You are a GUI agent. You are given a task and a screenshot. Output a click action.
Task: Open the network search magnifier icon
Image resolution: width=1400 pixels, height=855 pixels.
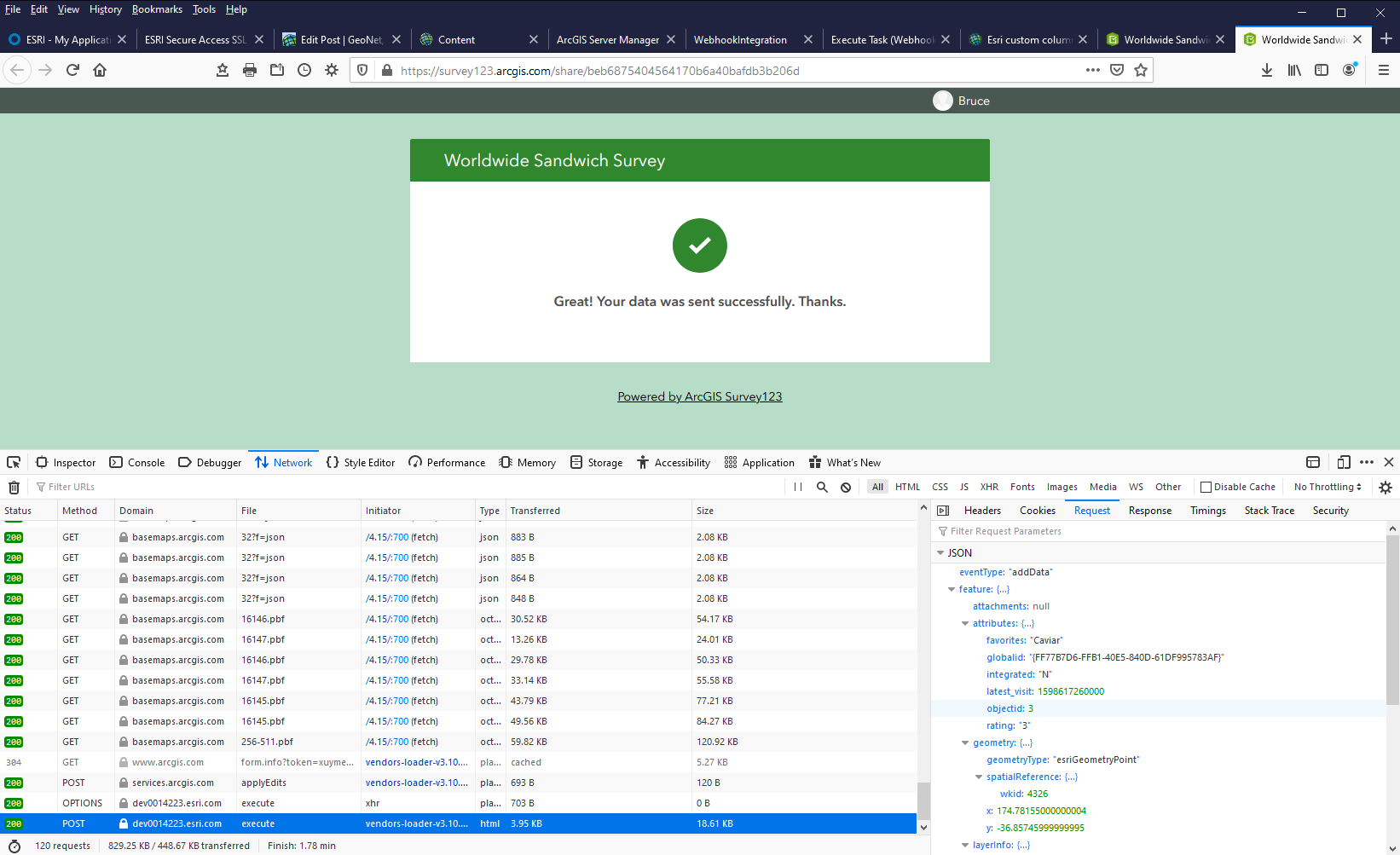coord(822,487)
